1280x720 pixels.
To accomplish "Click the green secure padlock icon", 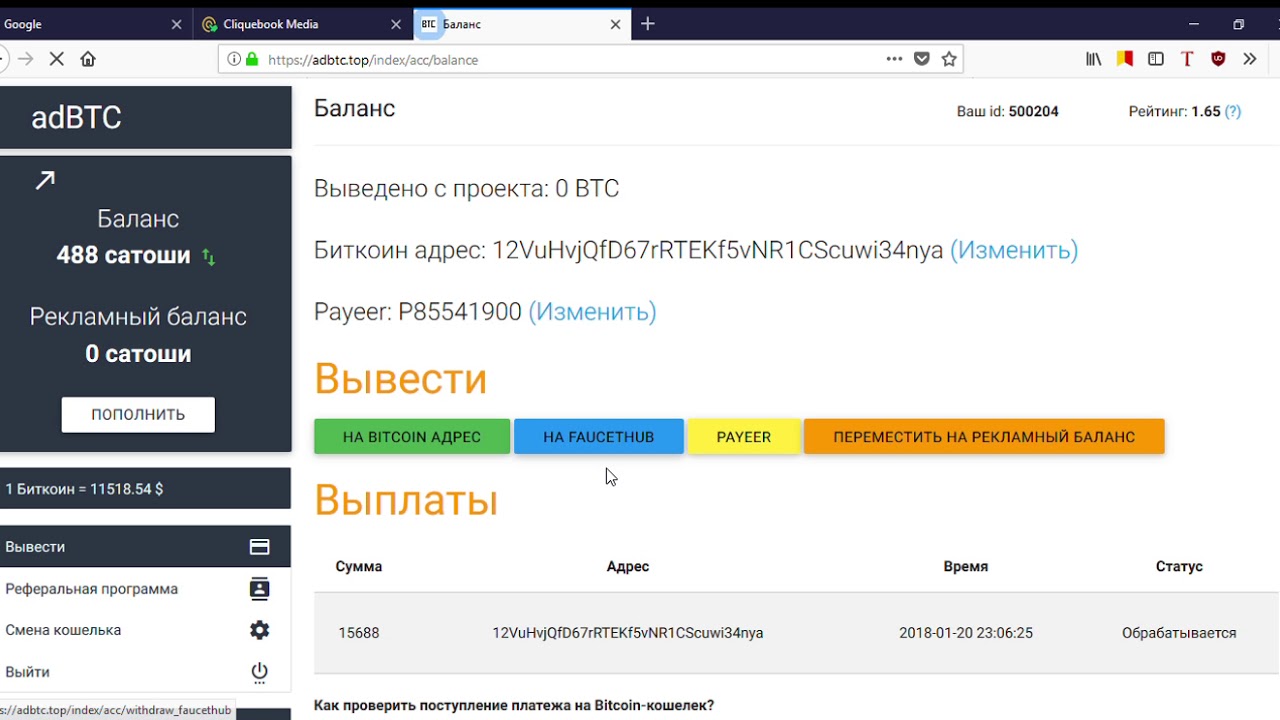I will pos(251,59).
